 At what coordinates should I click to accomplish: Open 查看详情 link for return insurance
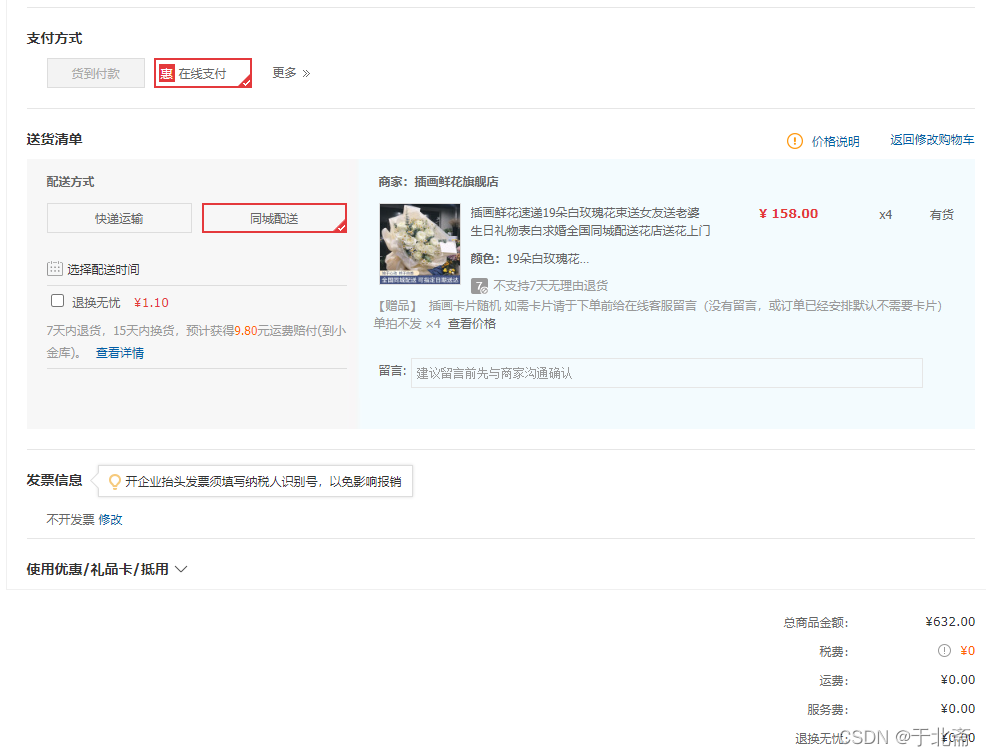(119, 353)
